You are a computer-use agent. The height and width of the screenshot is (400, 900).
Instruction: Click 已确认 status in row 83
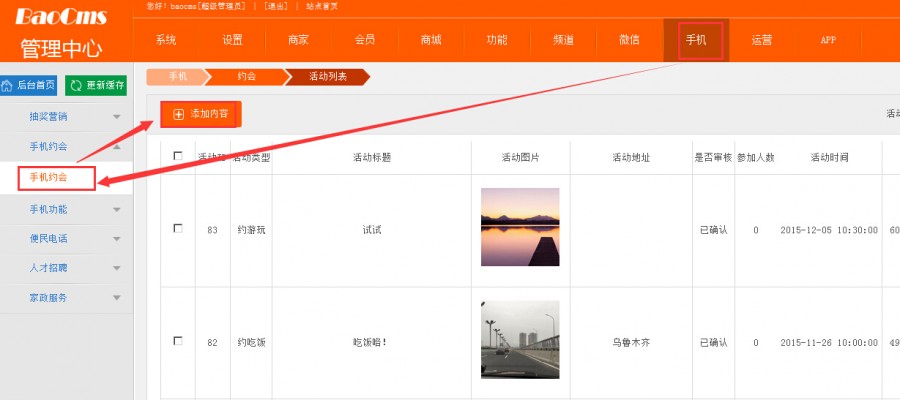[x=713, y=230]
